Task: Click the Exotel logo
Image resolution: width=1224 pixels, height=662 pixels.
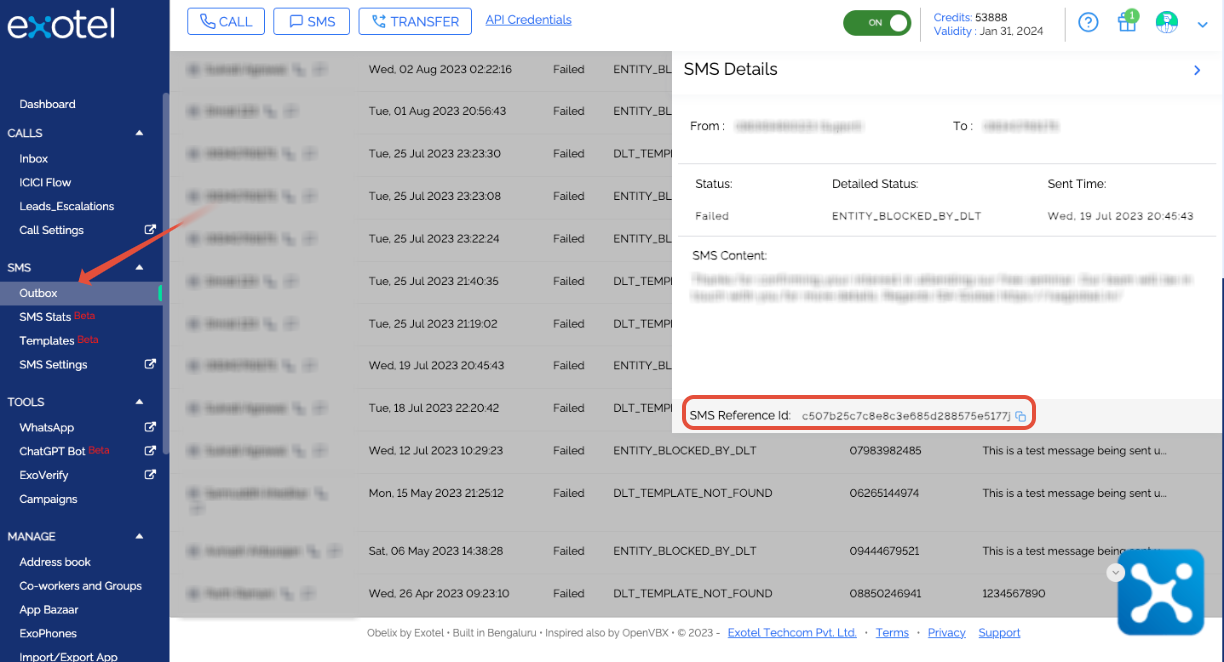Action: pyautogui.click(x=61, y=23)
